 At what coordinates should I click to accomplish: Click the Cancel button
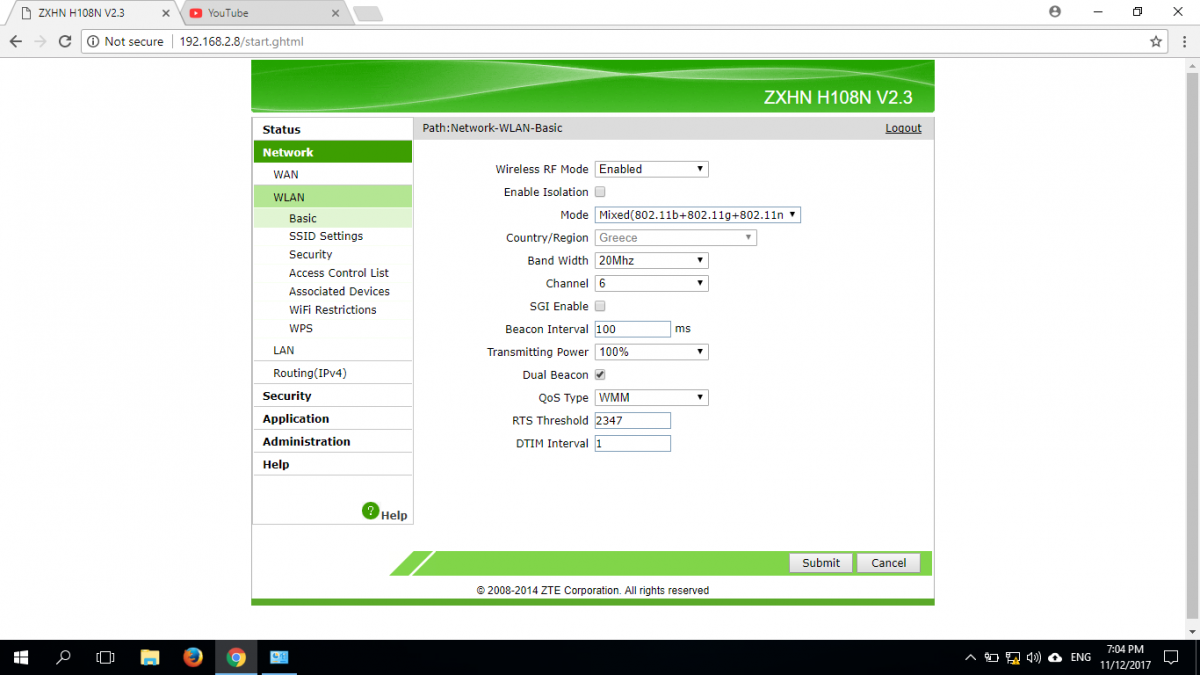(x=888, y=563)
